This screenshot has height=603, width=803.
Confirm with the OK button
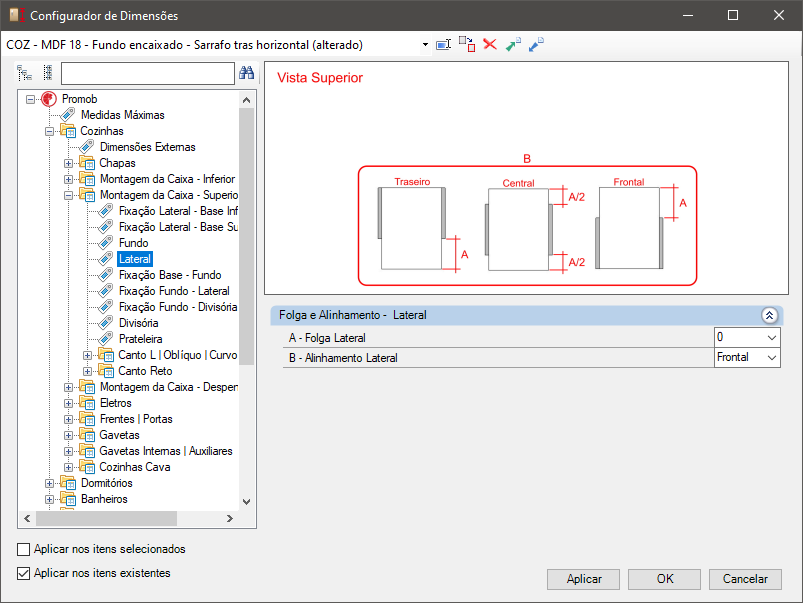point(664,579)
